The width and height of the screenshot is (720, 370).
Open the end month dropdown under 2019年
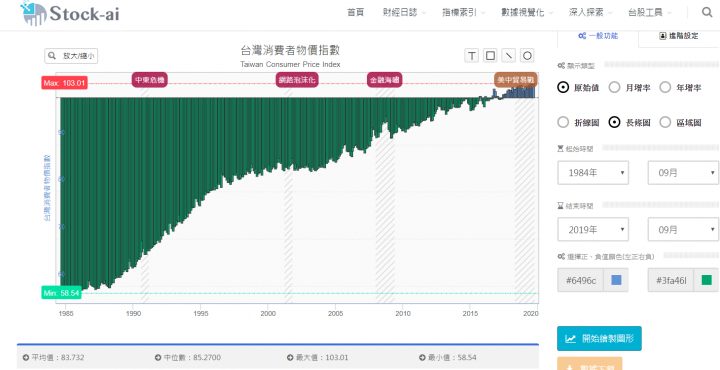point(683,229)
